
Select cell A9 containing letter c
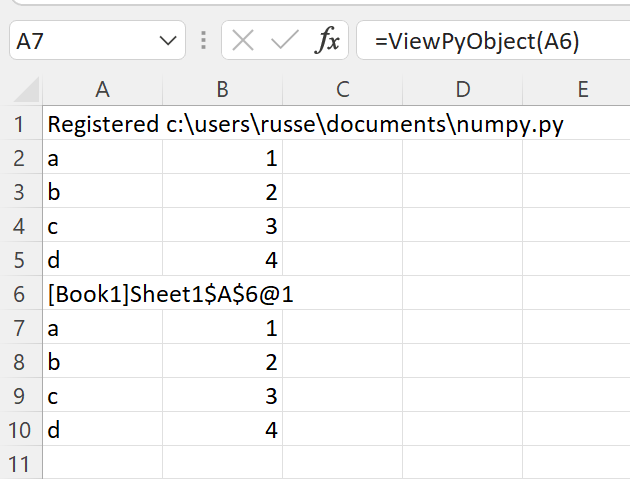(x=102, y=395)
